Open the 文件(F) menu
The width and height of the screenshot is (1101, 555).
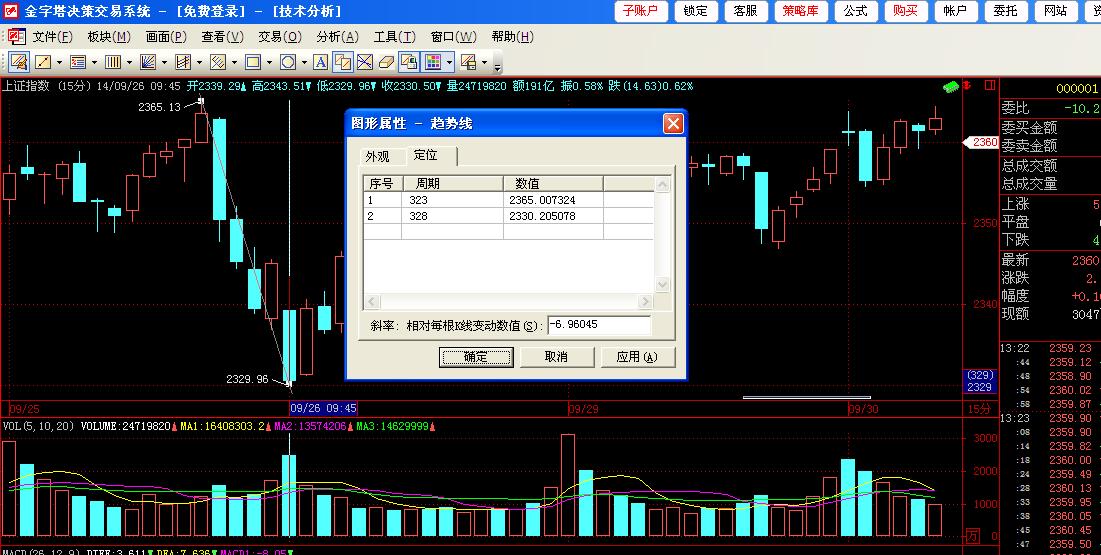(x=53, y=37)
